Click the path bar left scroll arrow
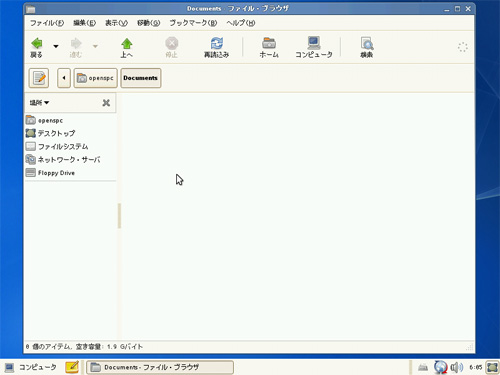Viewport: 500px width, 375px height. 64,78
